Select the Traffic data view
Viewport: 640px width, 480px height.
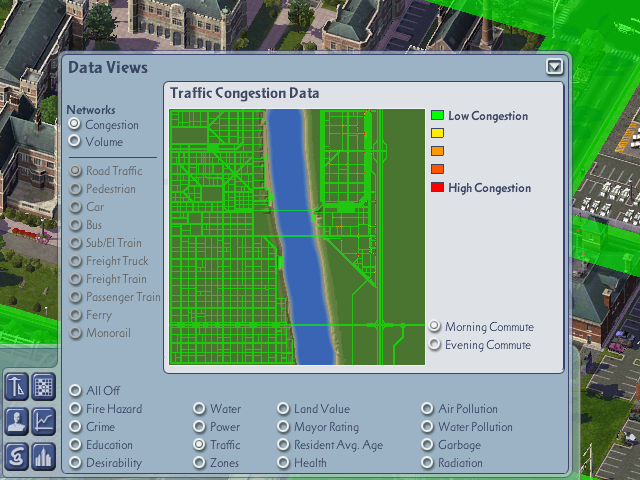(199, 444)
